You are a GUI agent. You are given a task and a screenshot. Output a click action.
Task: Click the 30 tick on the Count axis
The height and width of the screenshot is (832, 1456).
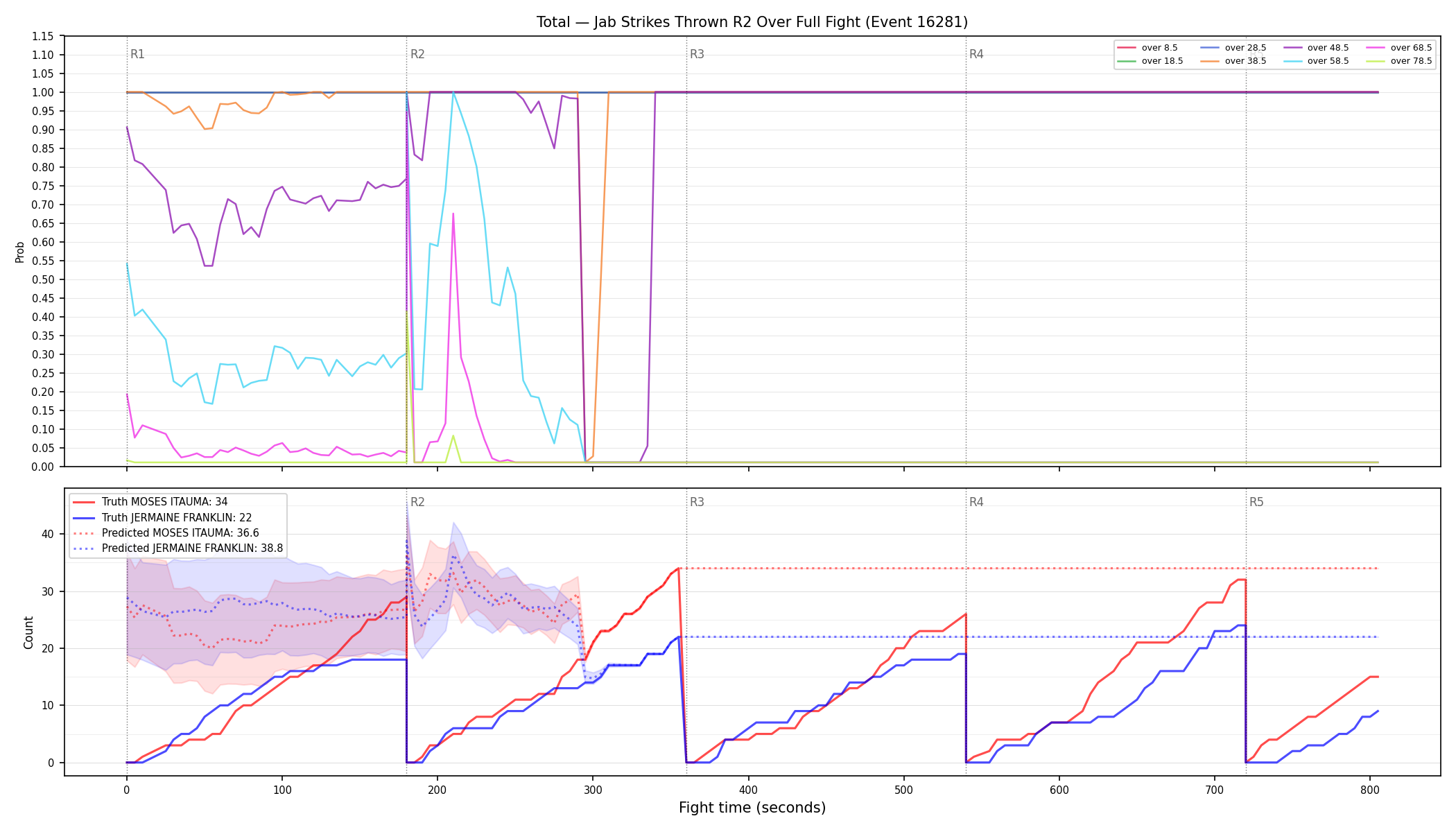48,591
